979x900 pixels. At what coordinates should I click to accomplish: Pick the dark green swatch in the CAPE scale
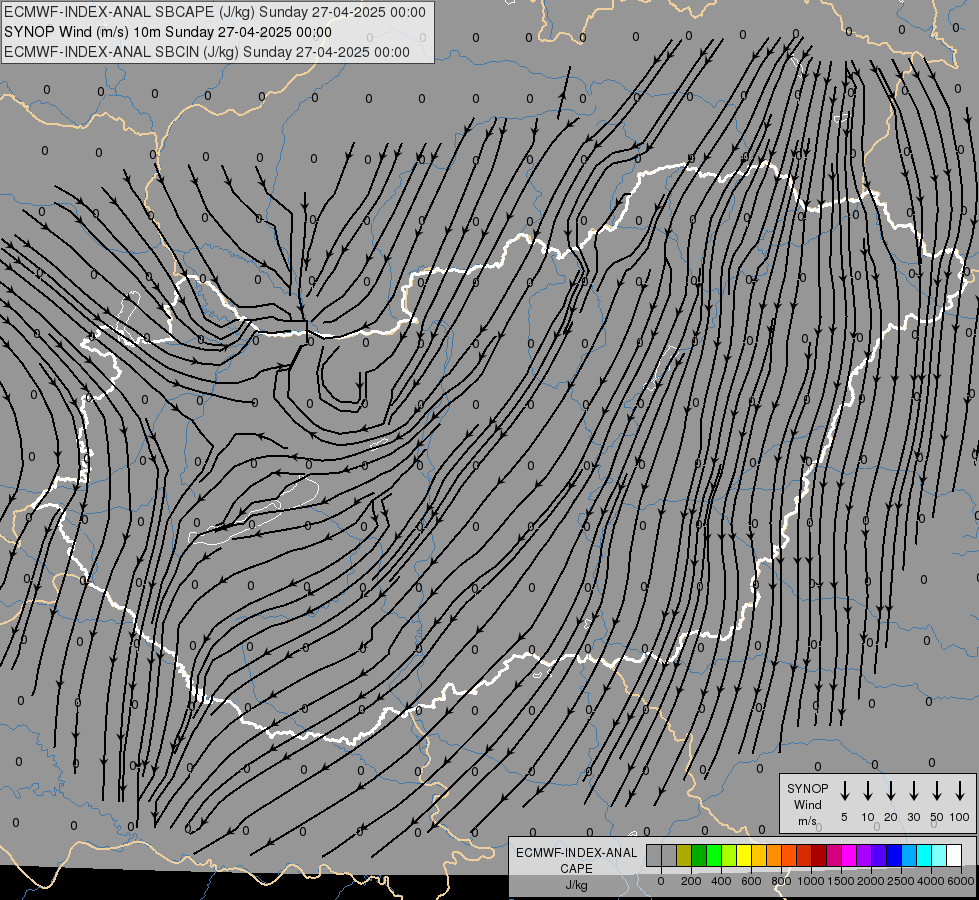coord(699,855)
